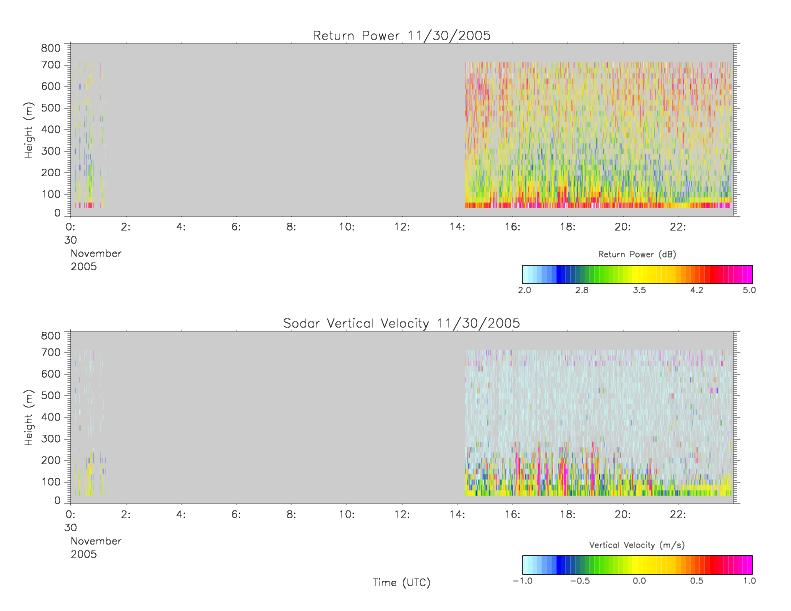Click the -0.5 tick under Vertical Velocity colorbar

(580, 581)
